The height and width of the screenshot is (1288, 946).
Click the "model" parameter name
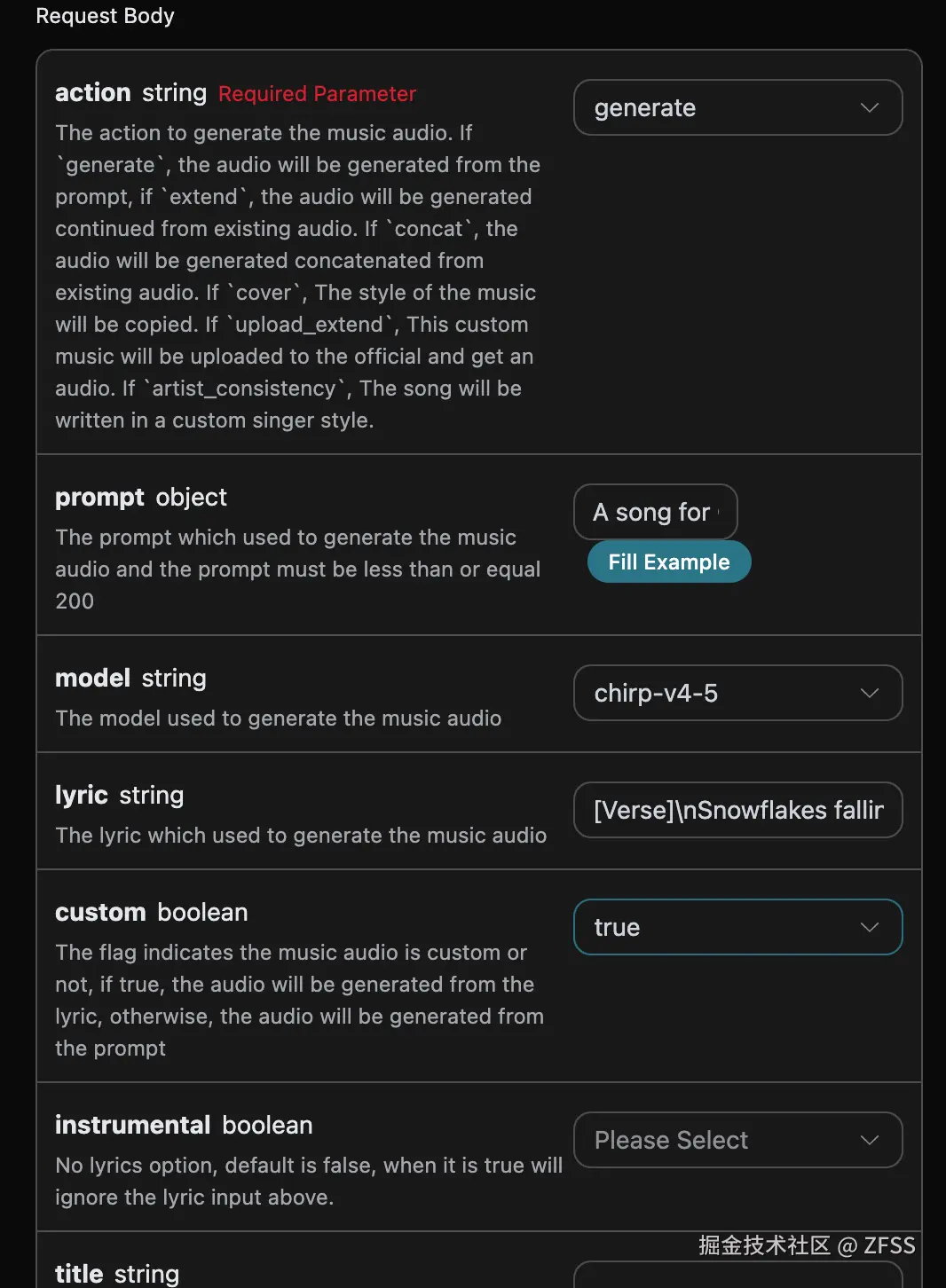93,679
